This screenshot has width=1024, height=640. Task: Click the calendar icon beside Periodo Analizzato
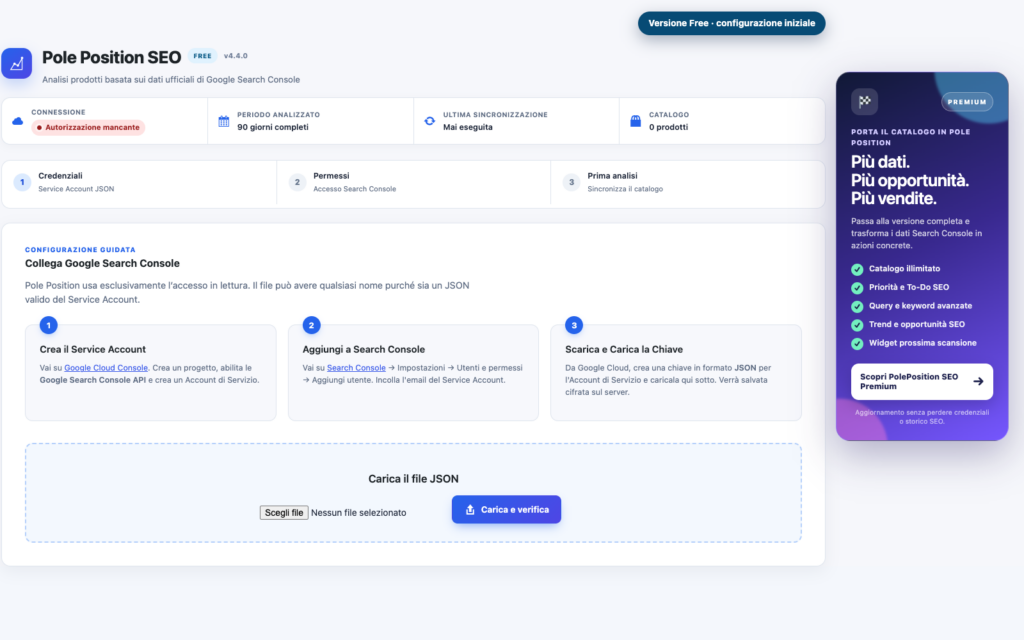point(223,121)
